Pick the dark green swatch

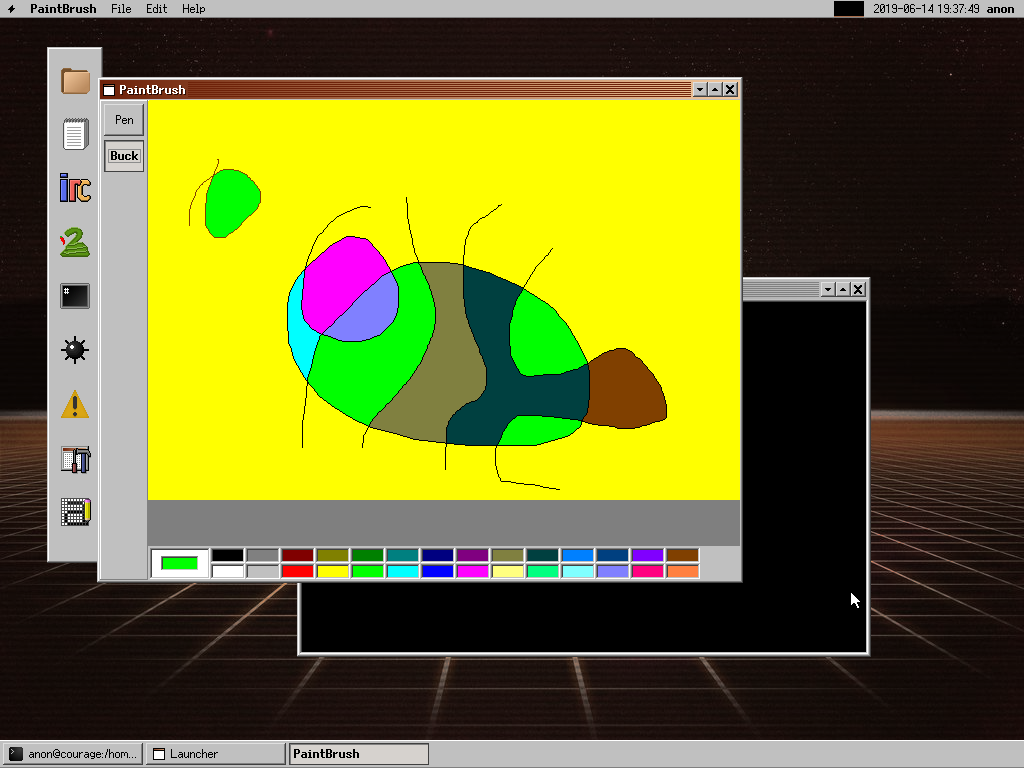[x=368, y=556]
